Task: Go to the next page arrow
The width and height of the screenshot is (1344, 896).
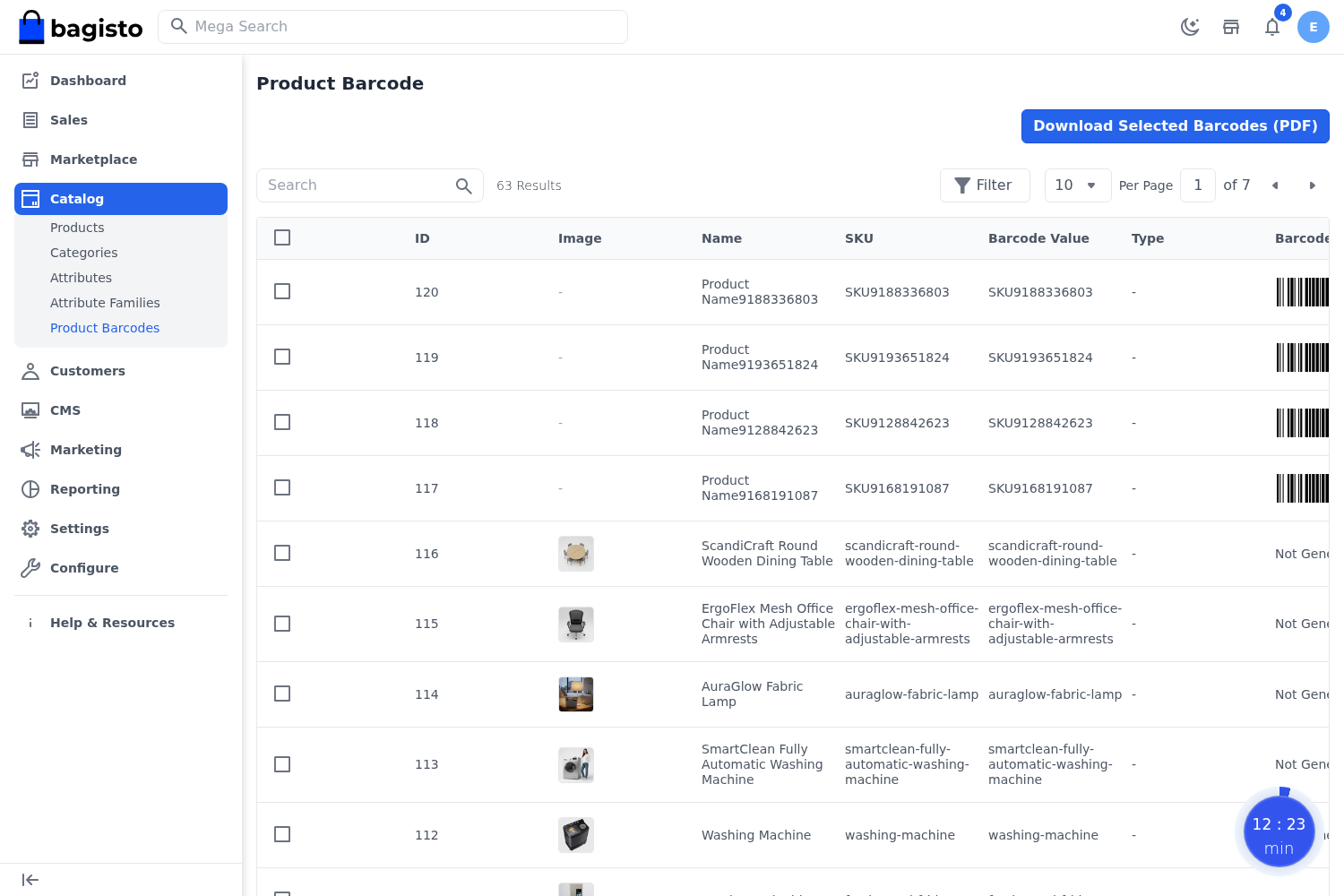Action: point(1312,185)
